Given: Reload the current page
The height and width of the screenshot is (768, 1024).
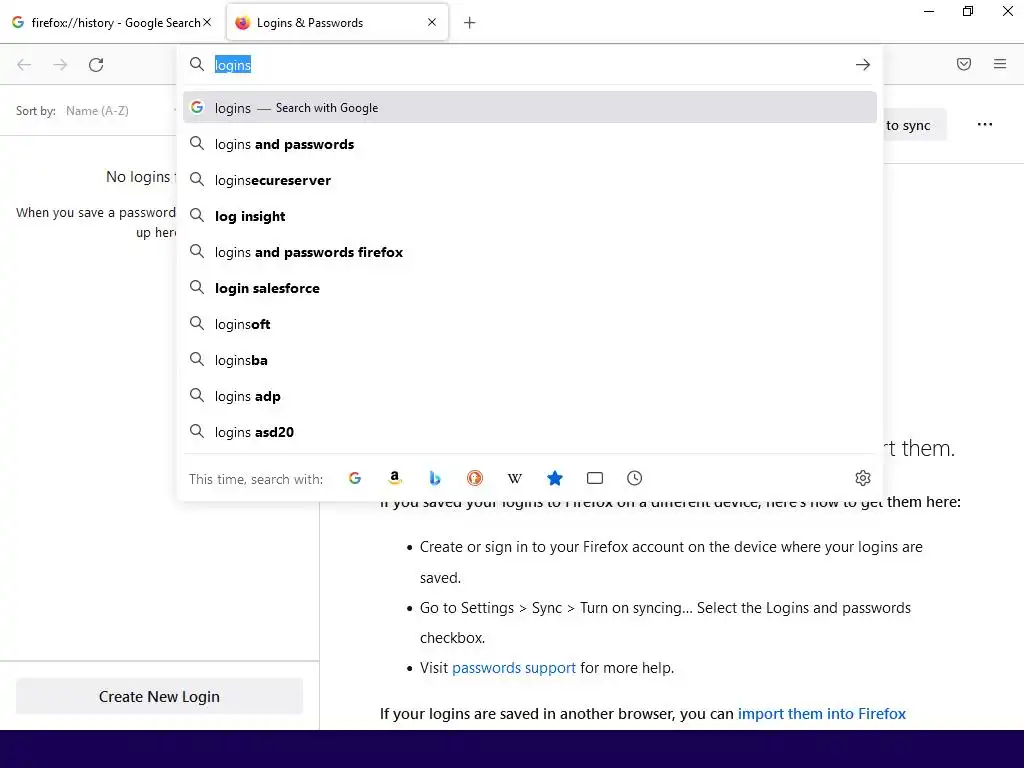Looking at the screenshot, I should point(96,65).
